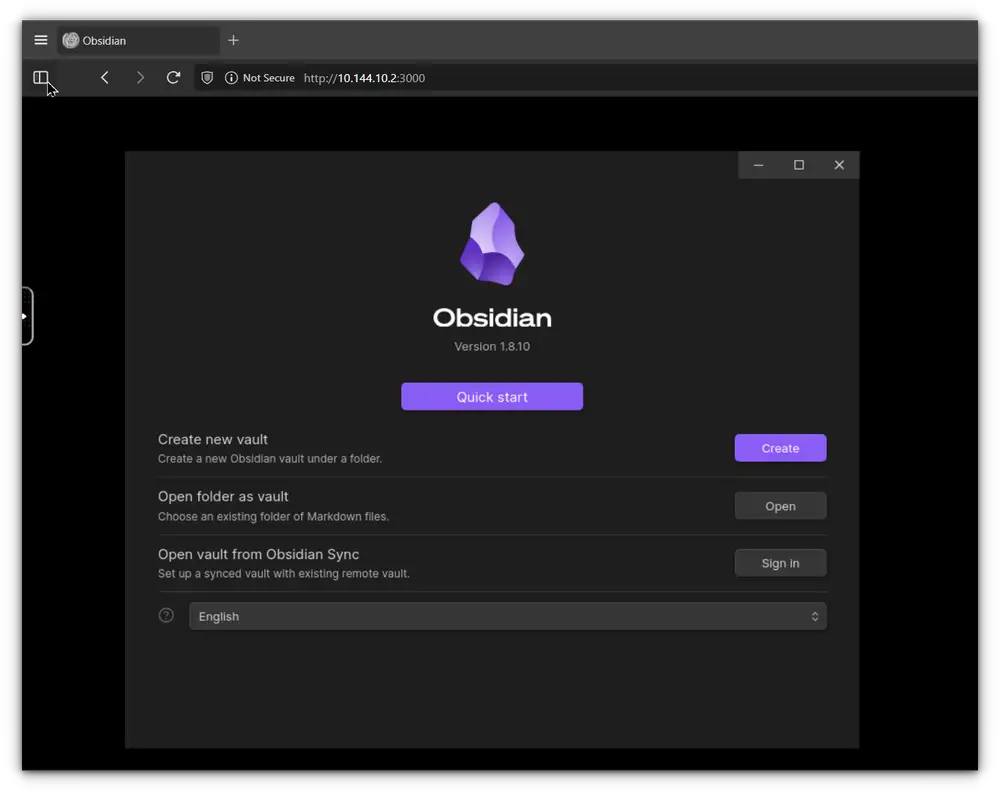
Task: Click the Not Secure site info icon
Action: tap(231, 77)
